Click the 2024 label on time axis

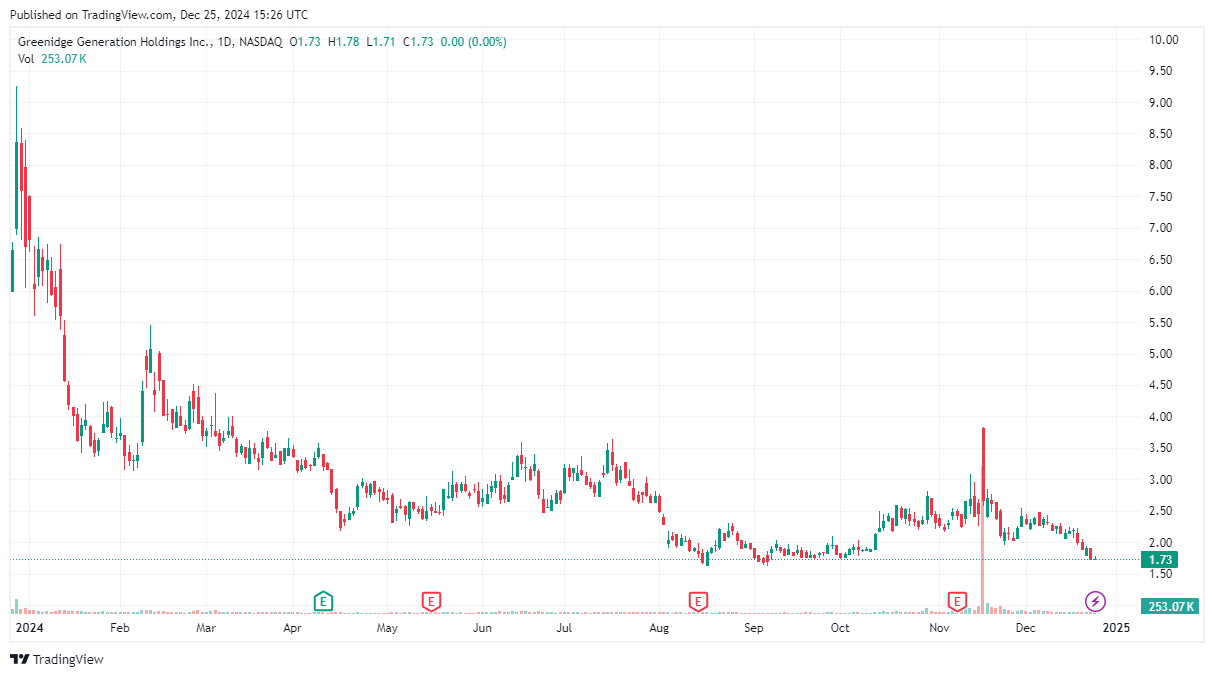(30, 628)
